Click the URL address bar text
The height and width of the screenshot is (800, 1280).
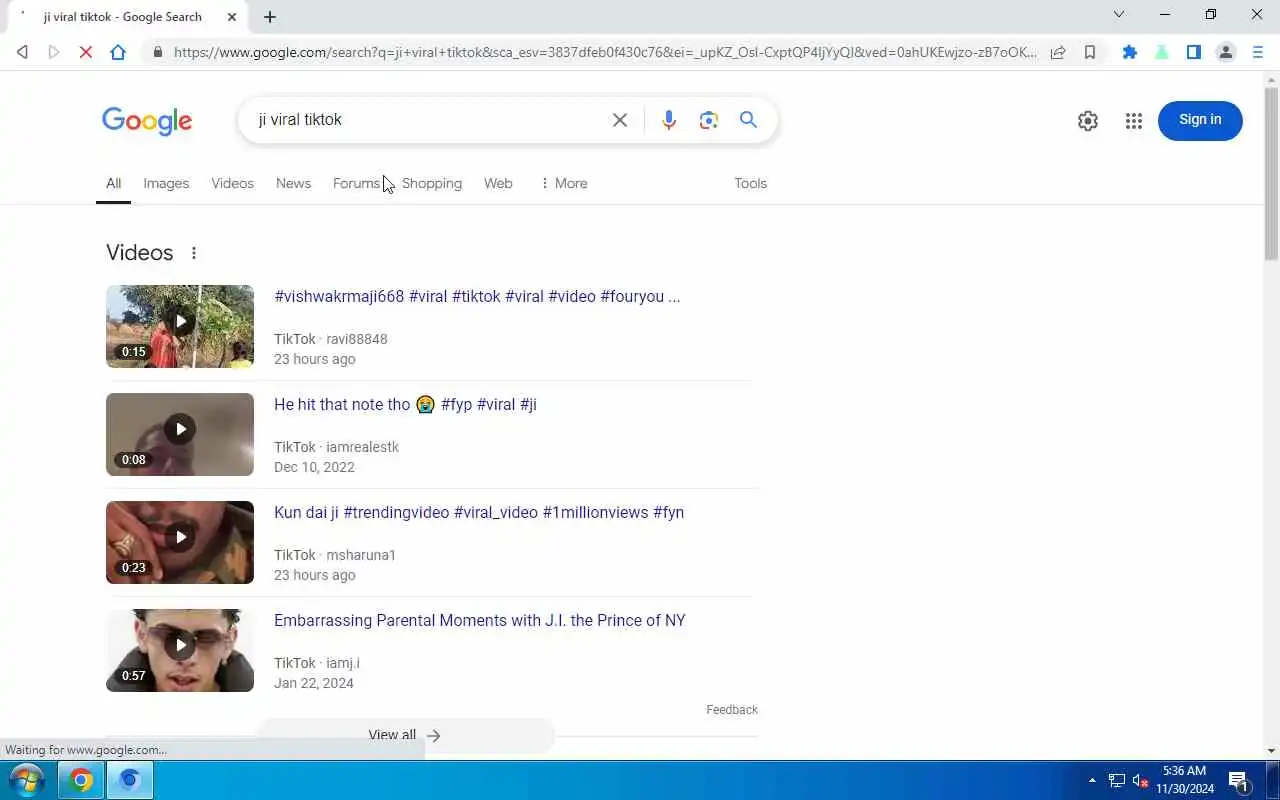tap(605, 52)
